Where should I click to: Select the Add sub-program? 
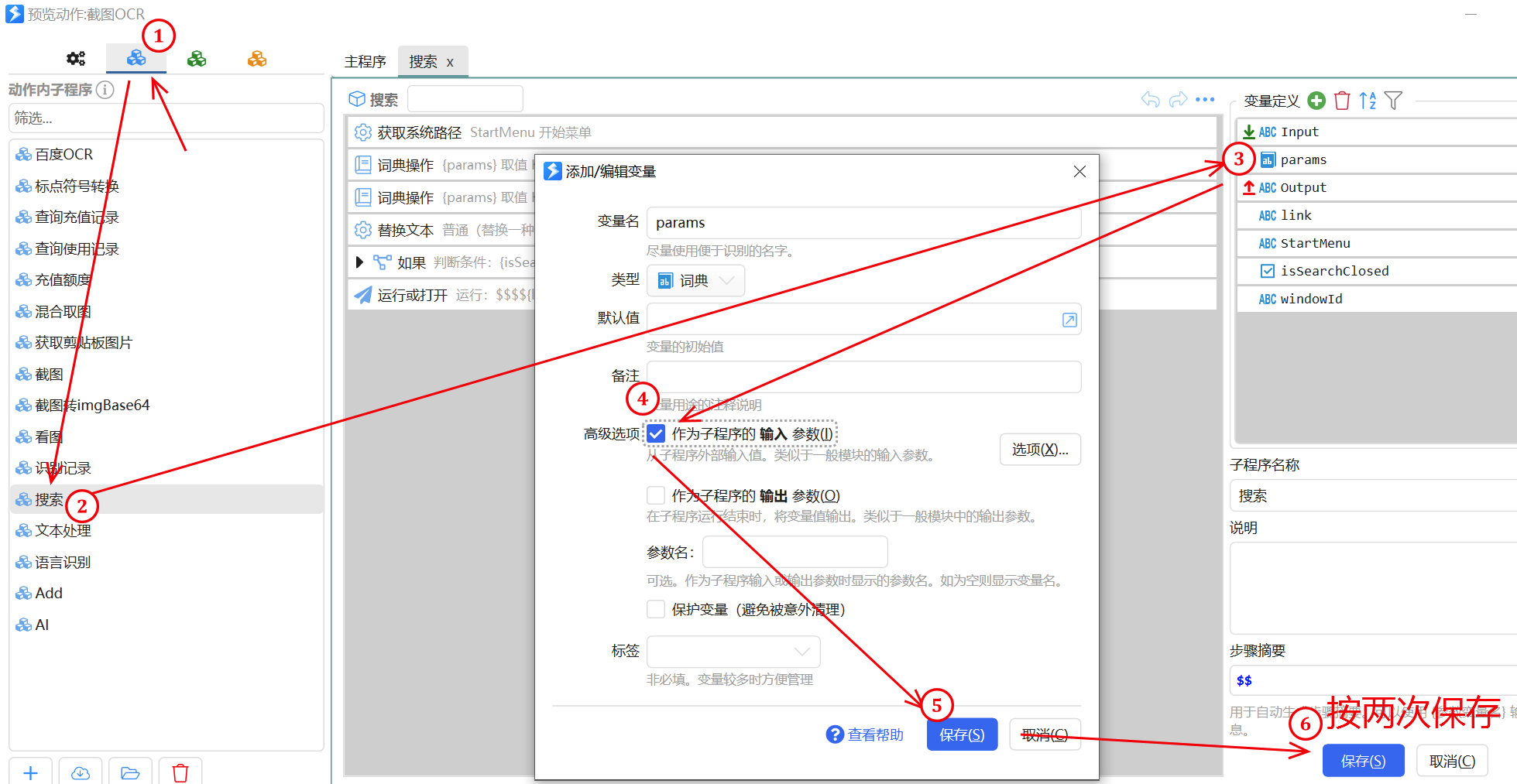coord(166,593)
